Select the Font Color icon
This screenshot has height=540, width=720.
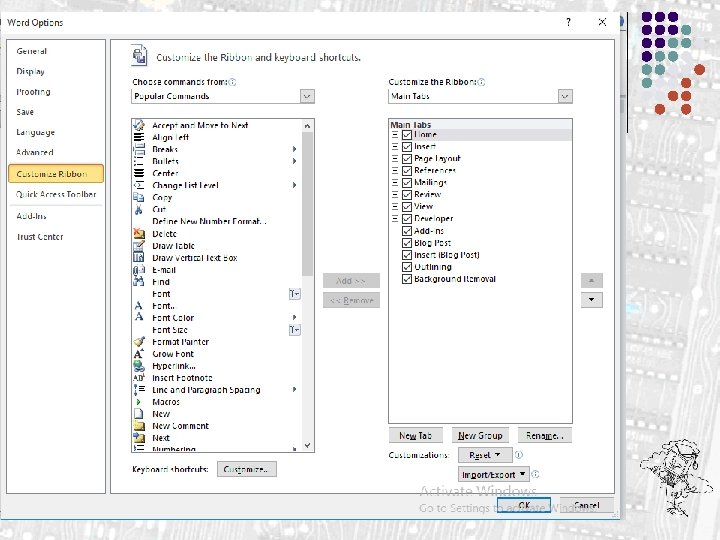tap(139, 317)
